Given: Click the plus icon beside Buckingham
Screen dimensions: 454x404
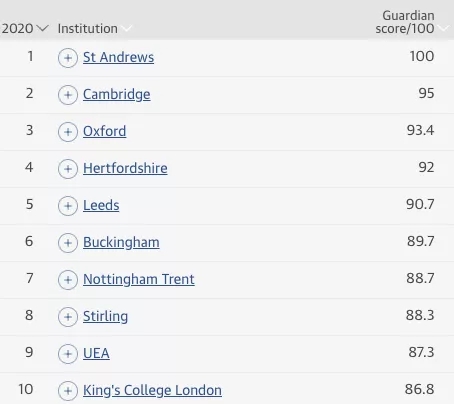Looking at the screenshot, I should [x=68, y=243].
